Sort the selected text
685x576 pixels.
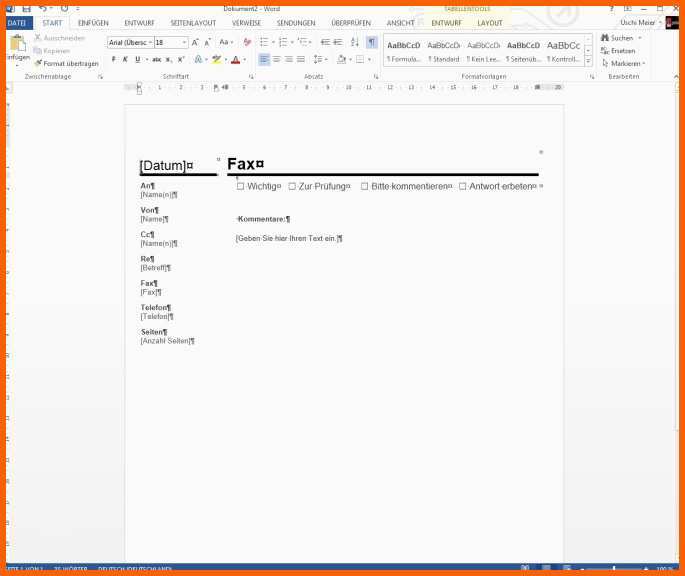coord(355,42)
